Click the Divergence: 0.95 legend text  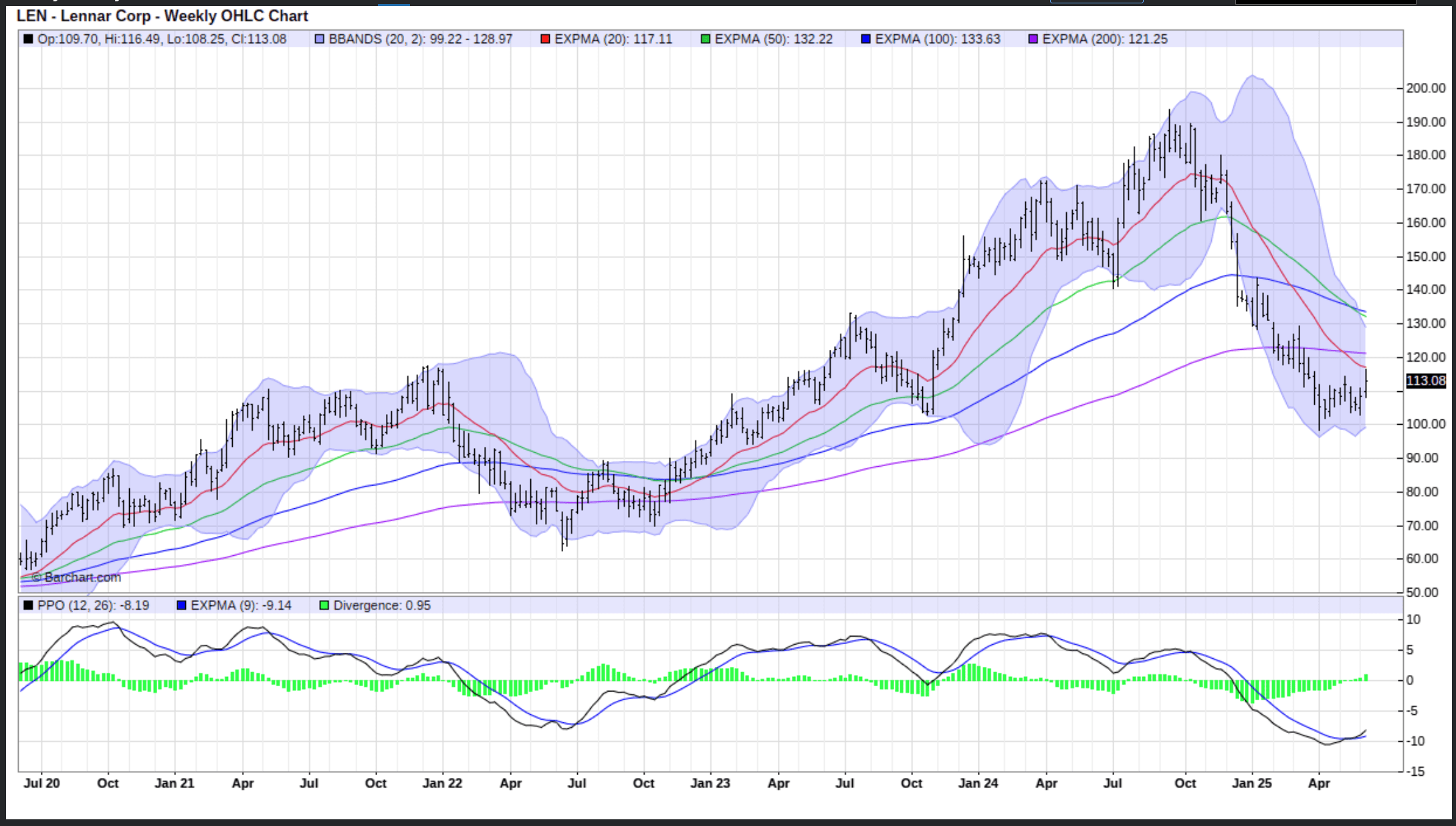[382, 605]
